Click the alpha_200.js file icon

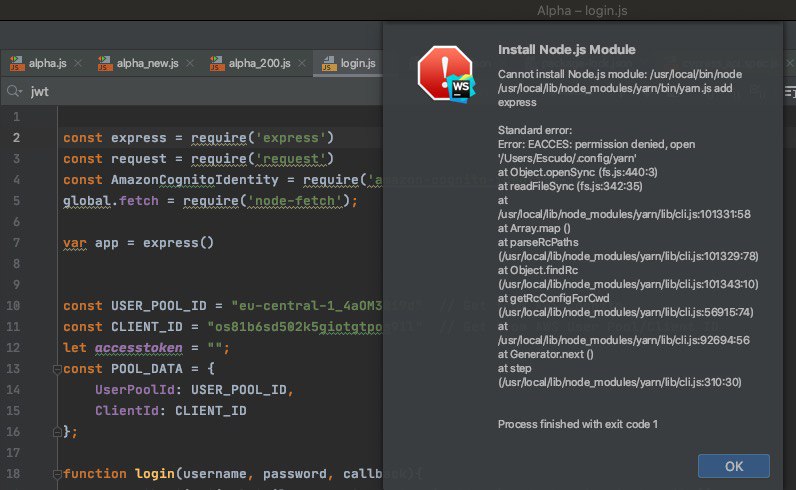pos(217,63)
